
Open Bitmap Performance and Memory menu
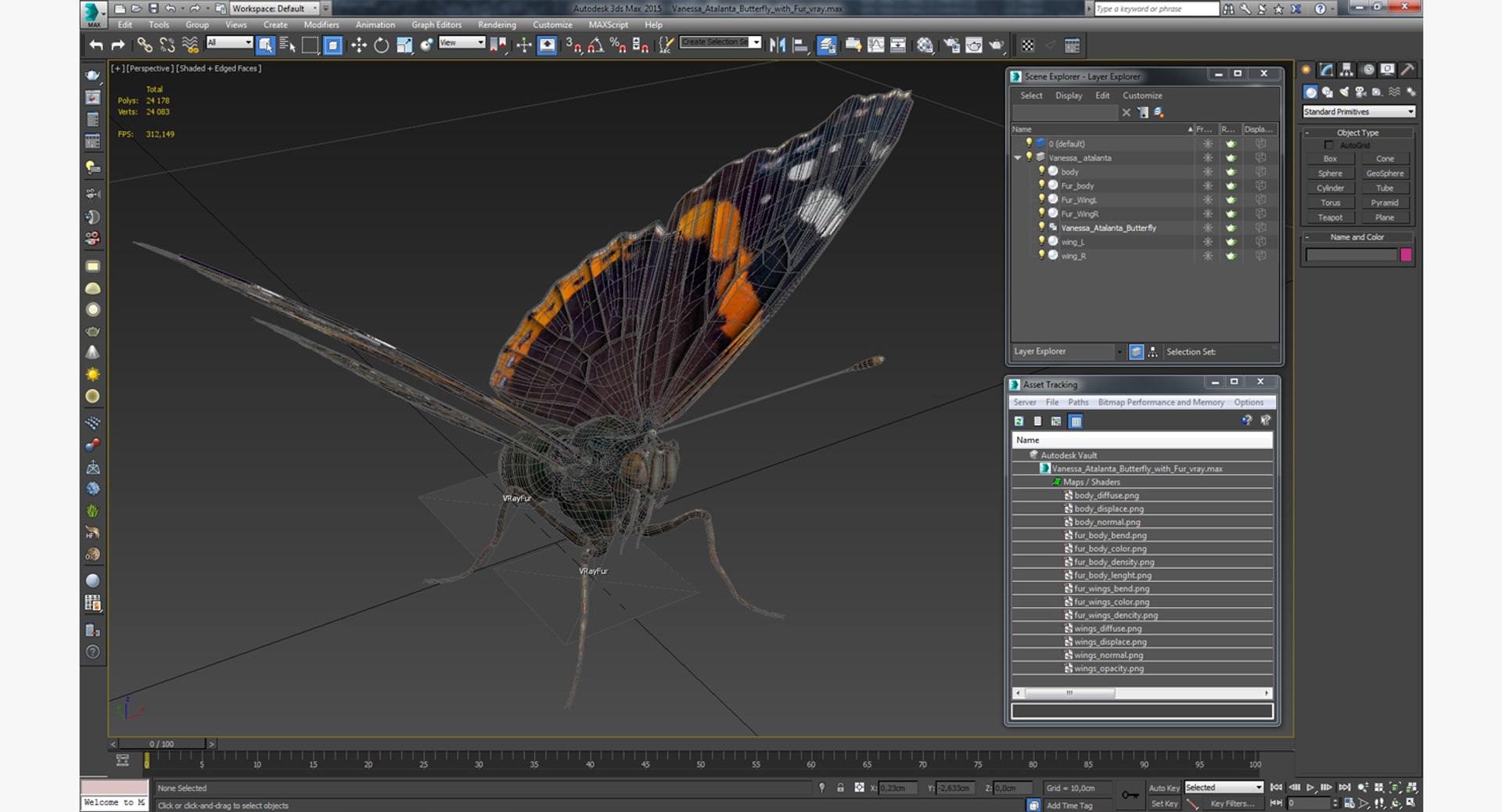tap(1161, 402)
